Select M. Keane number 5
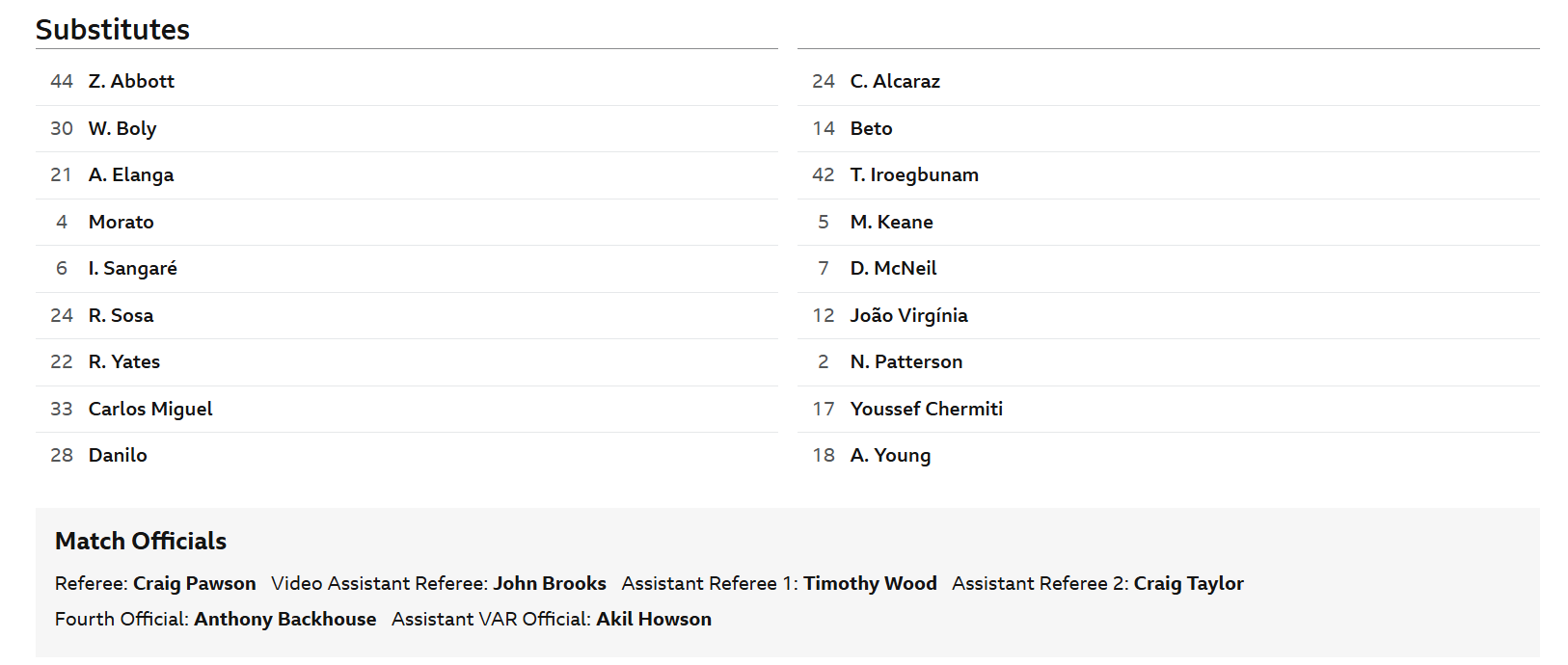Screen dimensions: 1568x665 coord(1168,223)
